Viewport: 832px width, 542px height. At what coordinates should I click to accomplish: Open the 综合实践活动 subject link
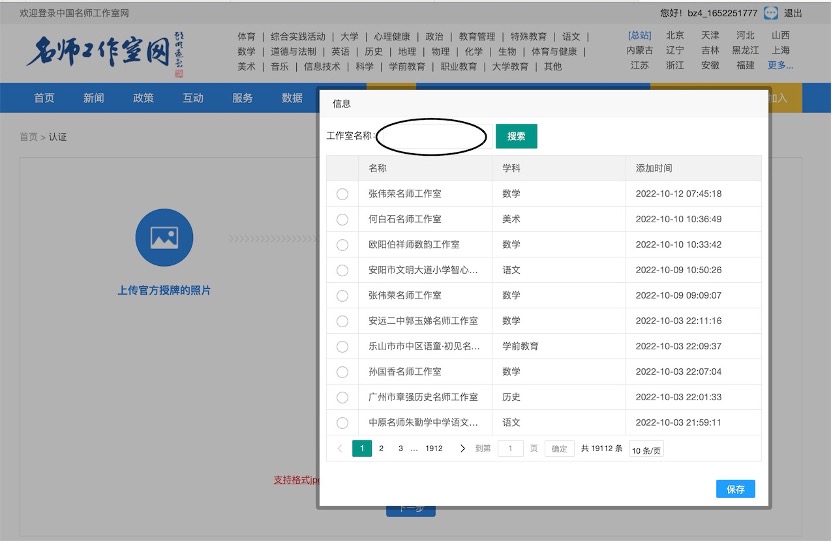point(298,37)
